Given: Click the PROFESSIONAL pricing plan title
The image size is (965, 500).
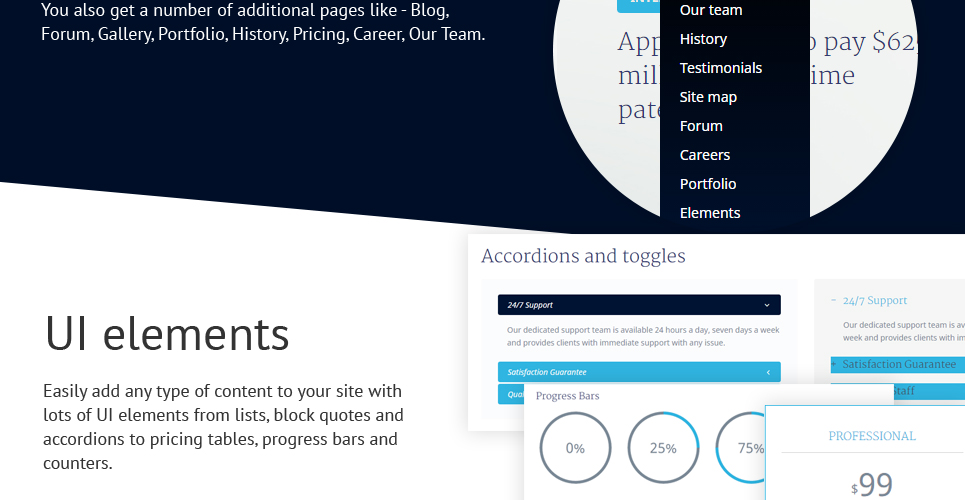Looking at the screenshot, I should pyautogui.click(x=871, y=436).
